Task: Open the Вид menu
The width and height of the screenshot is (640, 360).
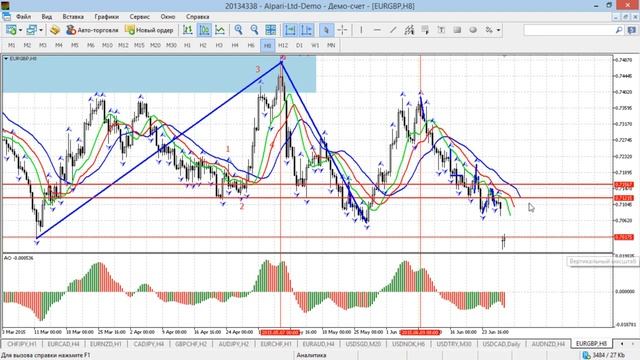Action: 47,17
